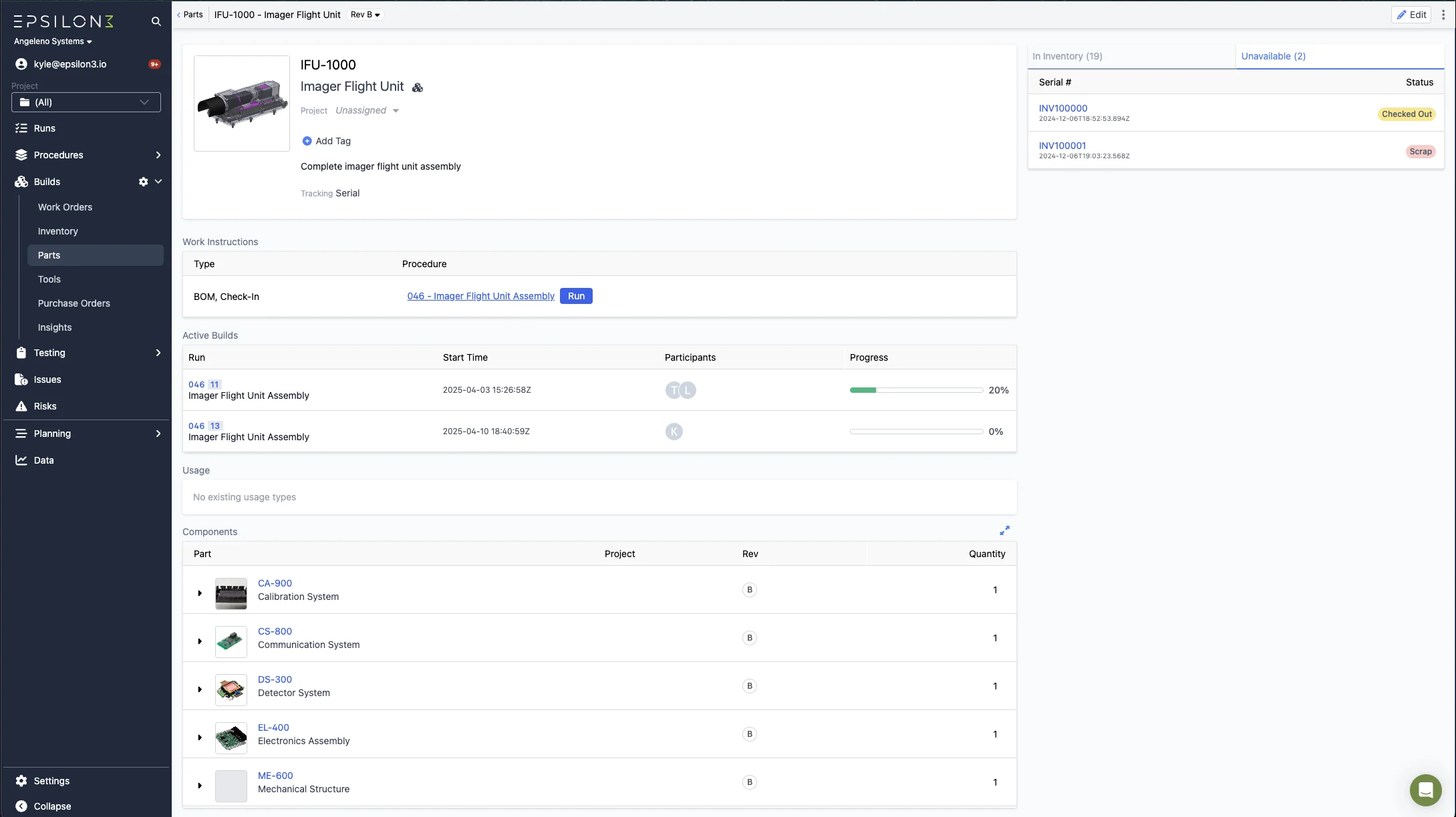1456x817 pixels.
Task: Open Work Orders in the Builds menu
Action: [x=65, y=207]
